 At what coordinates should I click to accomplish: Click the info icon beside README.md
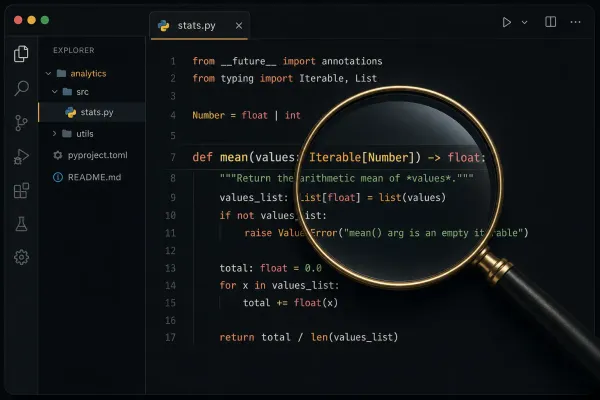pyautogui.click(x=58, y=177)
